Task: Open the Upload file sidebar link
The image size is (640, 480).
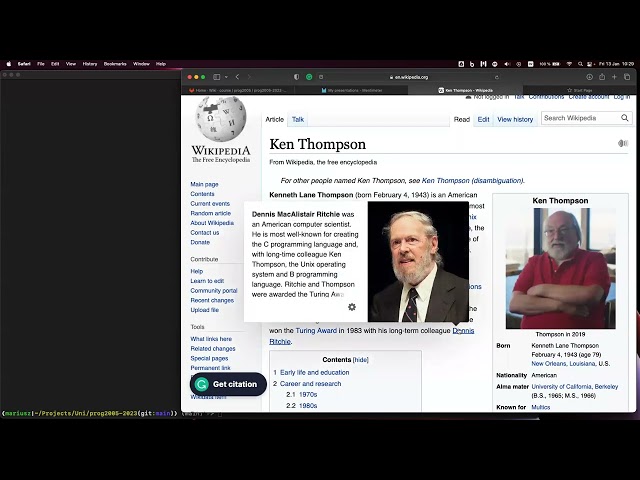Action: coord(204,310)
